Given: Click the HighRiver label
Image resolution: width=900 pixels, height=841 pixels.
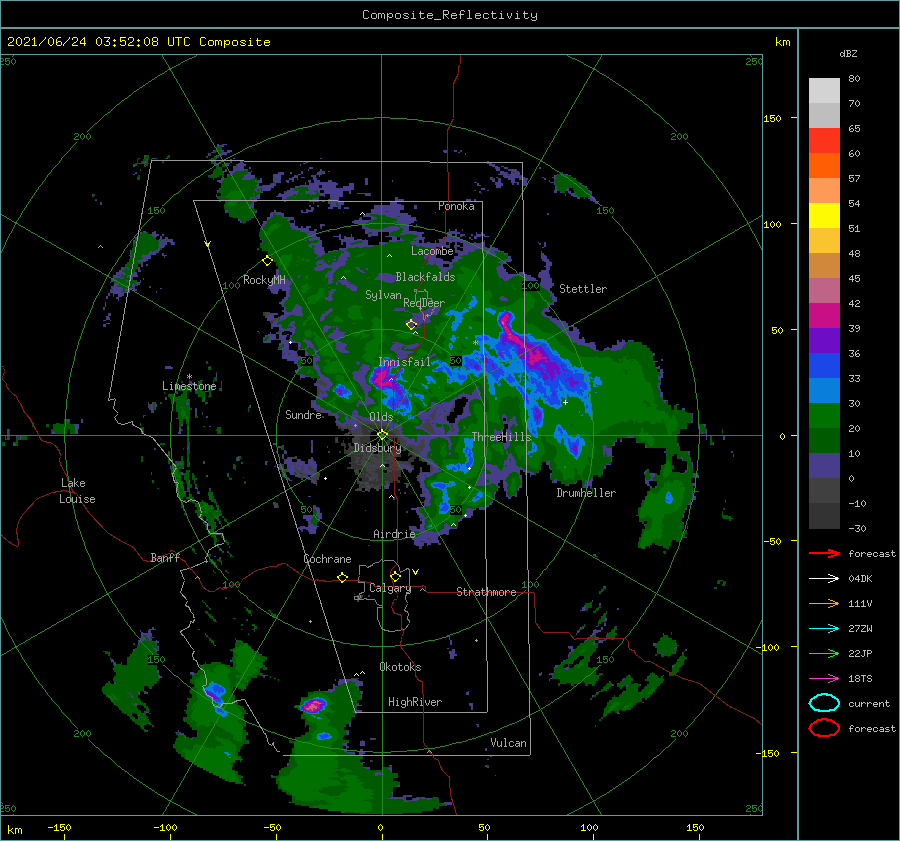Looking at the screenshot, I should pyautogui.click(x=415, y=703).
